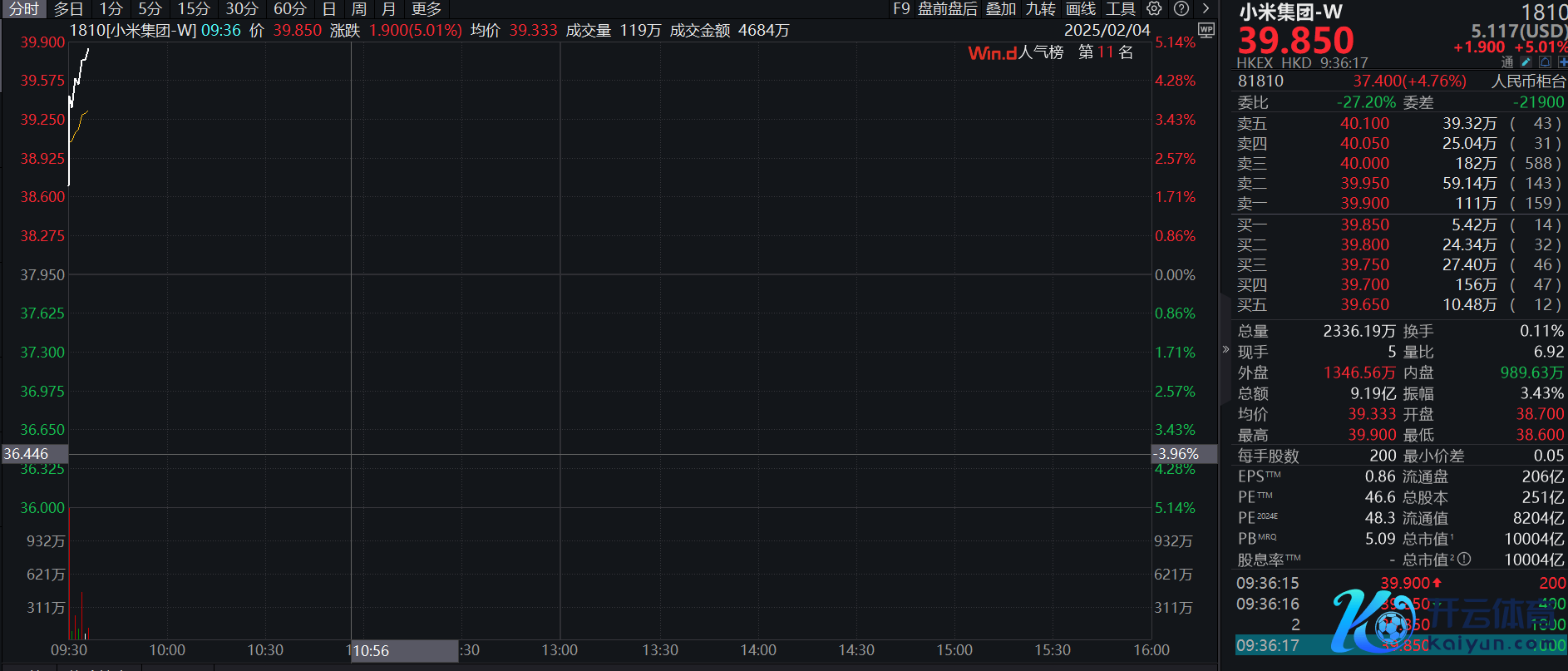Image resolution: width=1568 pixels, height=671 pixels.
Task: Click info icon beside 总市值²
Action: (1464, 560)
